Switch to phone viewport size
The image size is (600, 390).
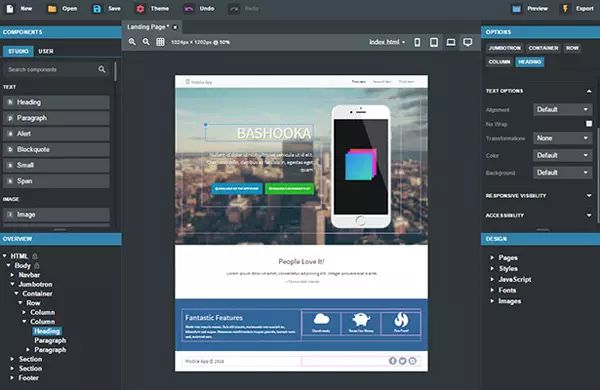417,42
